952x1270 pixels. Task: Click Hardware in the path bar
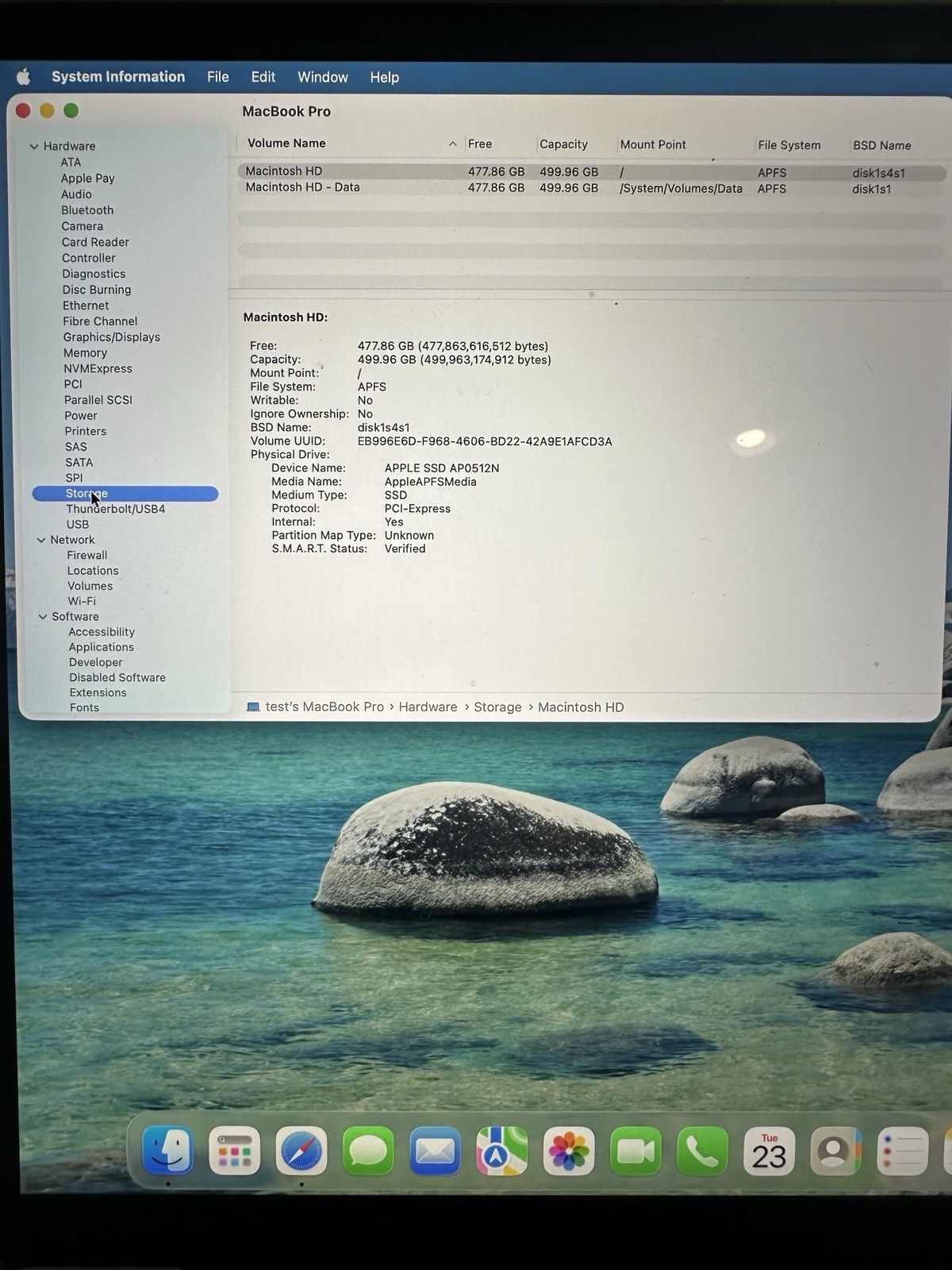pyautogui.click(x=428, y=707)
